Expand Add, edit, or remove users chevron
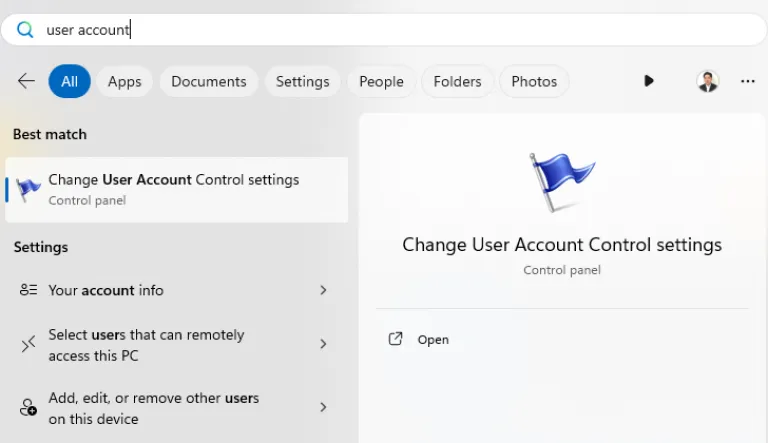The height and width of the screenshot is (443, 768). [x=323, y=408]
